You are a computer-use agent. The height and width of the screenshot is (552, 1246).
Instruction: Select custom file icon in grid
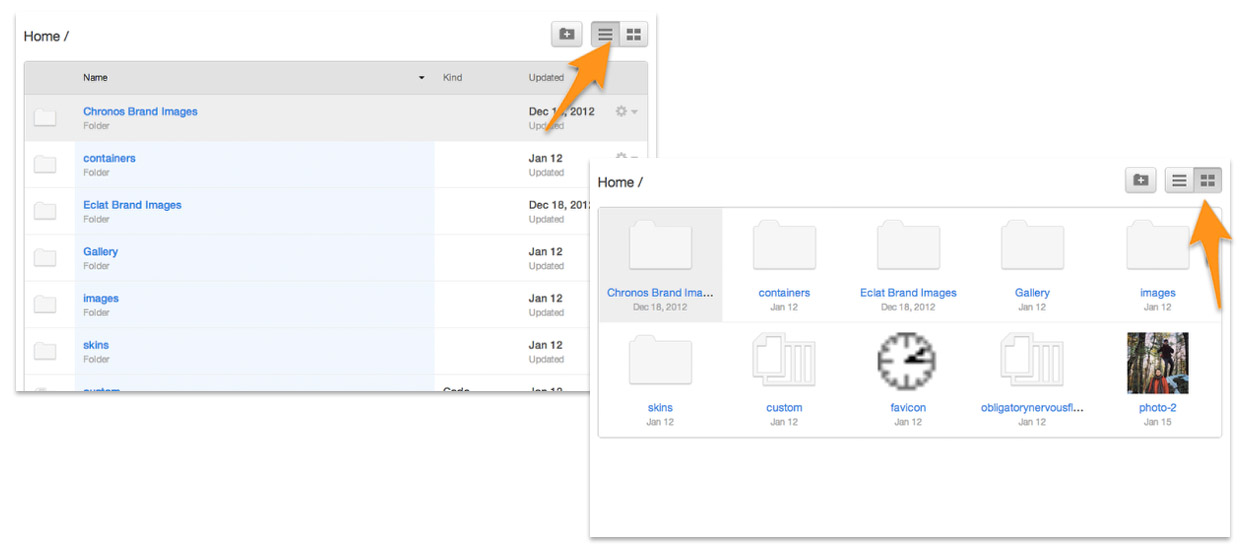coord(784,360)
